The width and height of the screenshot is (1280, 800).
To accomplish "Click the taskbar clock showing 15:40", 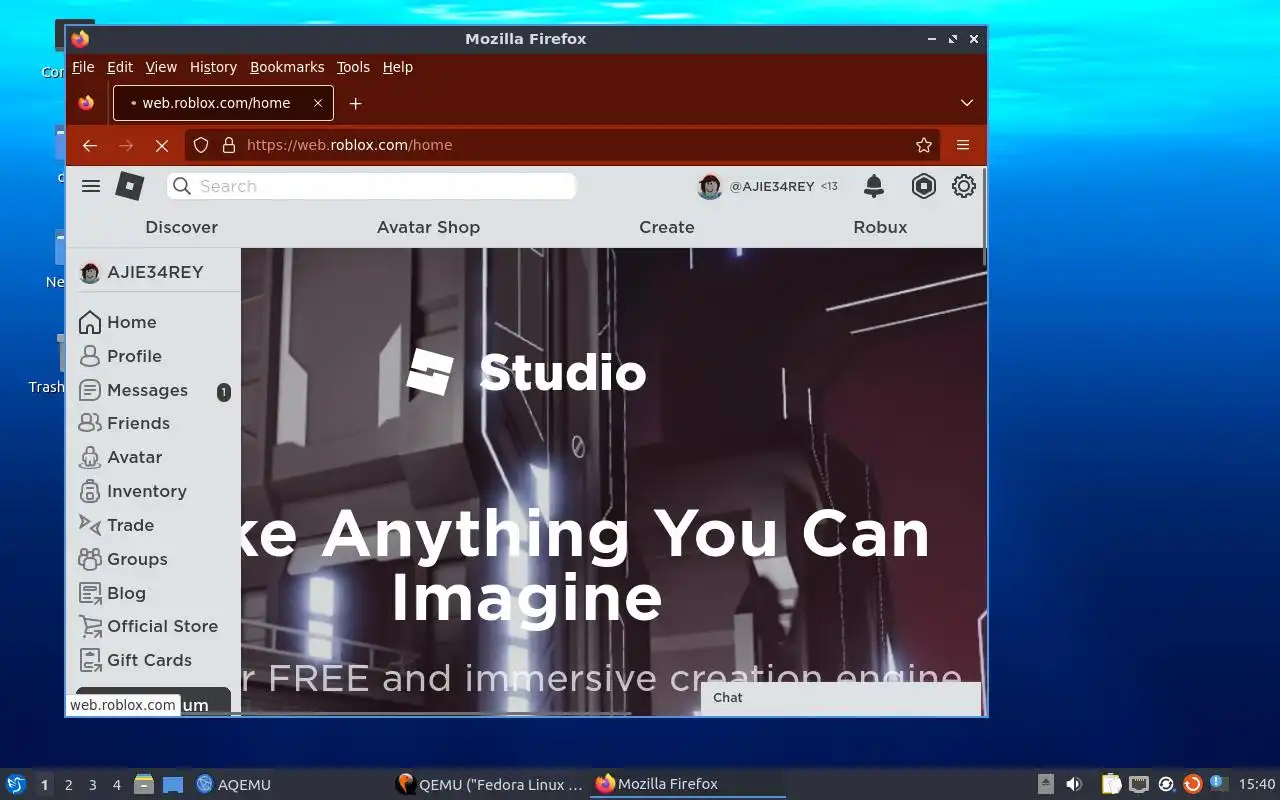I will click(1257, 785).
